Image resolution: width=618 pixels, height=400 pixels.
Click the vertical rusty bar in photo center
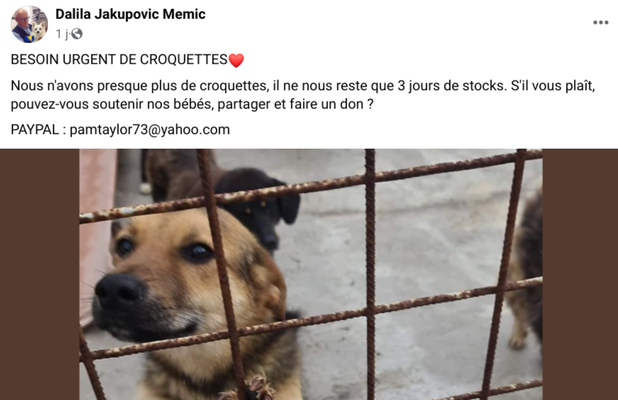point(370,274)
